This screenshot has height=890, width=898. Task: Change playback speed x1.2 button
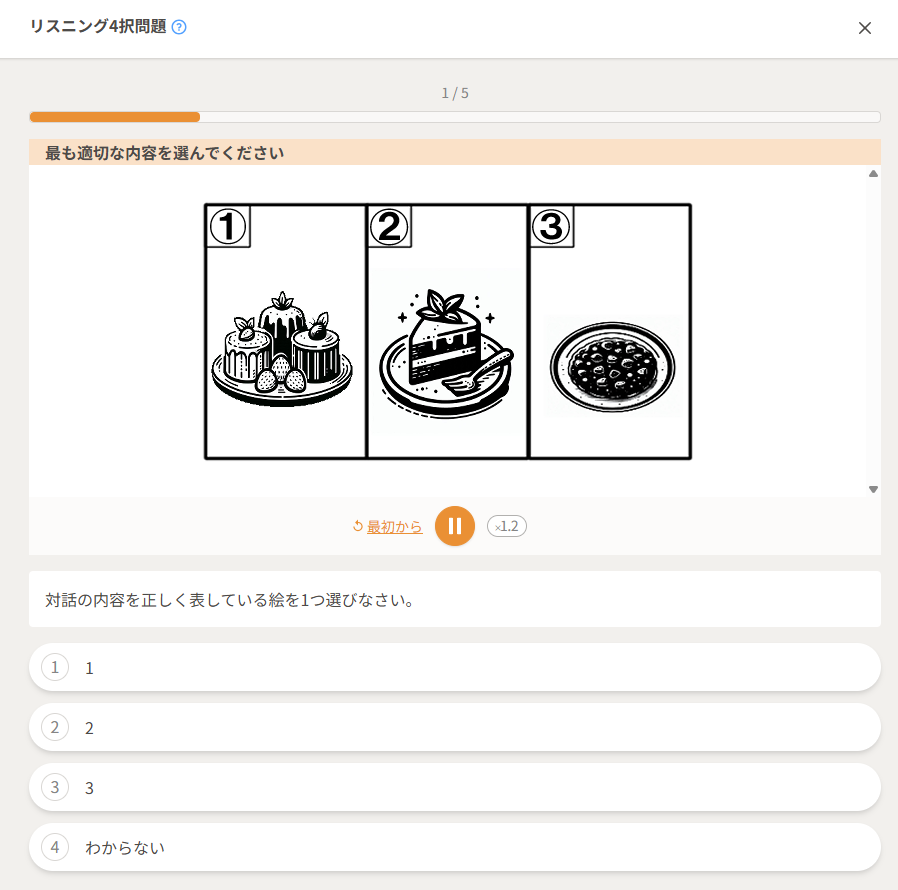pos(506,526)
